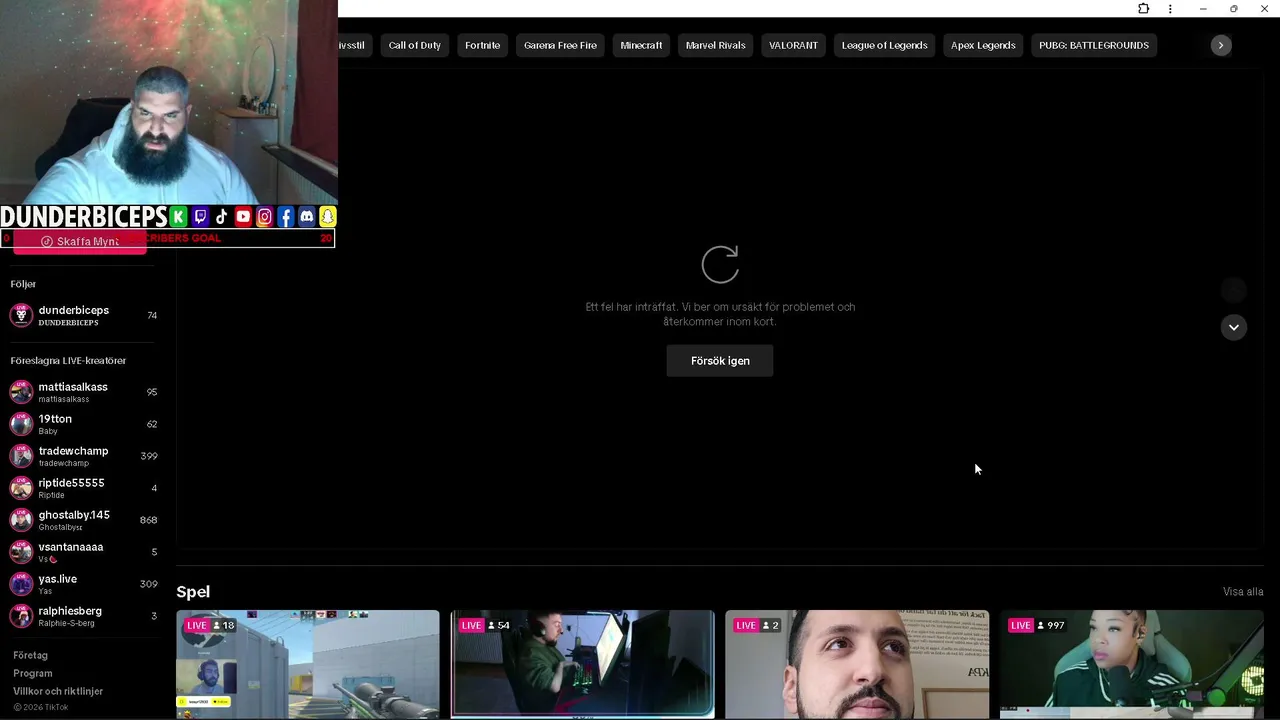Click riptide55555 live avatar

click(x=21, y=488)
